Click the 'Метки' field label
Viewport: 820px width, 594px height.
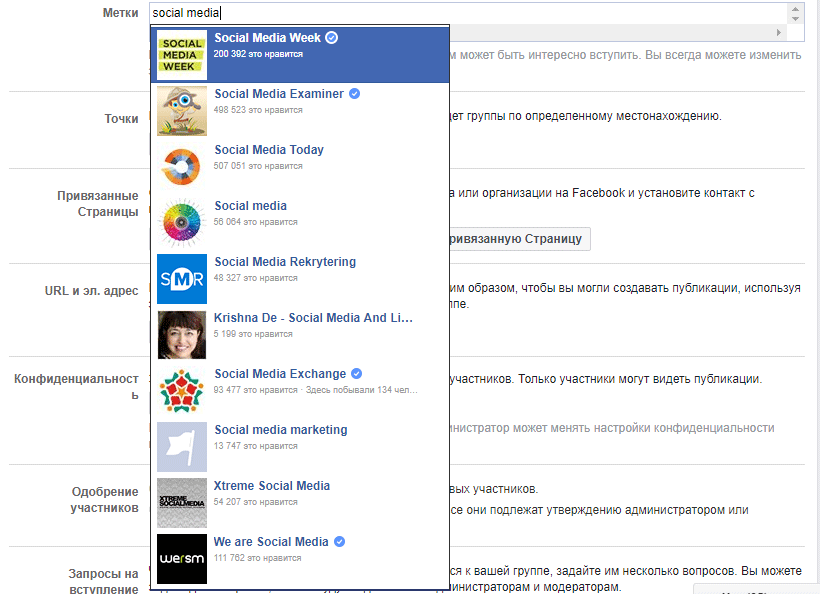tap(120, 13)
